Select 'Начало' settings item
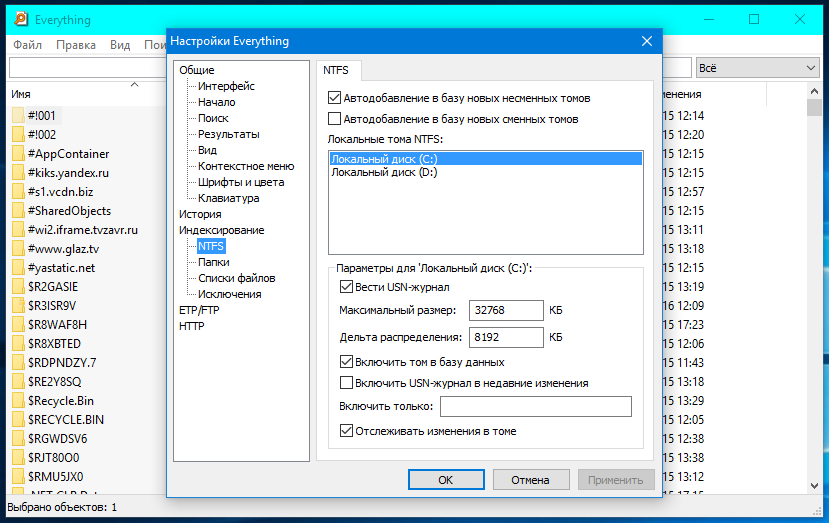Image resolution: width=829 pixels, height=523 pixels. [217, 102]
